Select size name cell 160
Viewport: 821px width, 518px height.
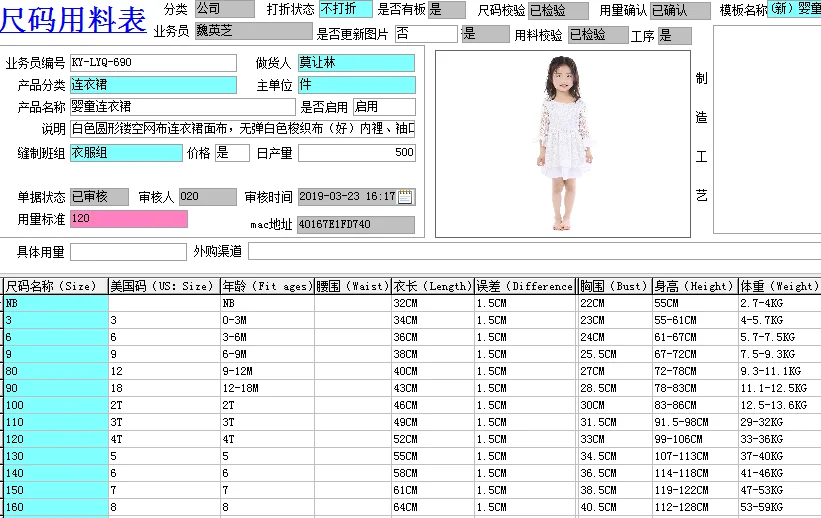pos(56,508)
